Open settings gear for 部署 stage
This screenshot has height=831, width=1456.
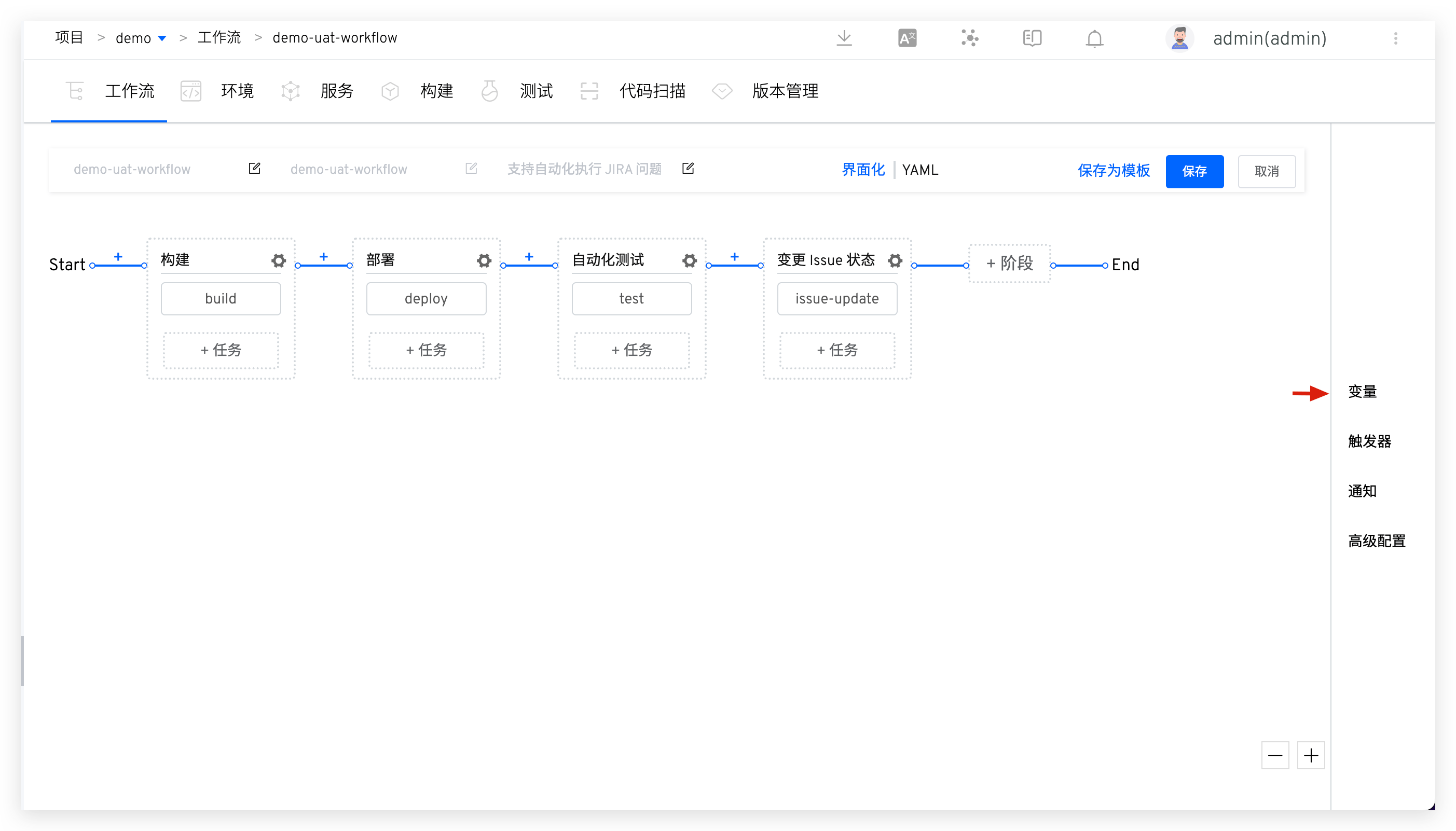(x=484, y=261)
